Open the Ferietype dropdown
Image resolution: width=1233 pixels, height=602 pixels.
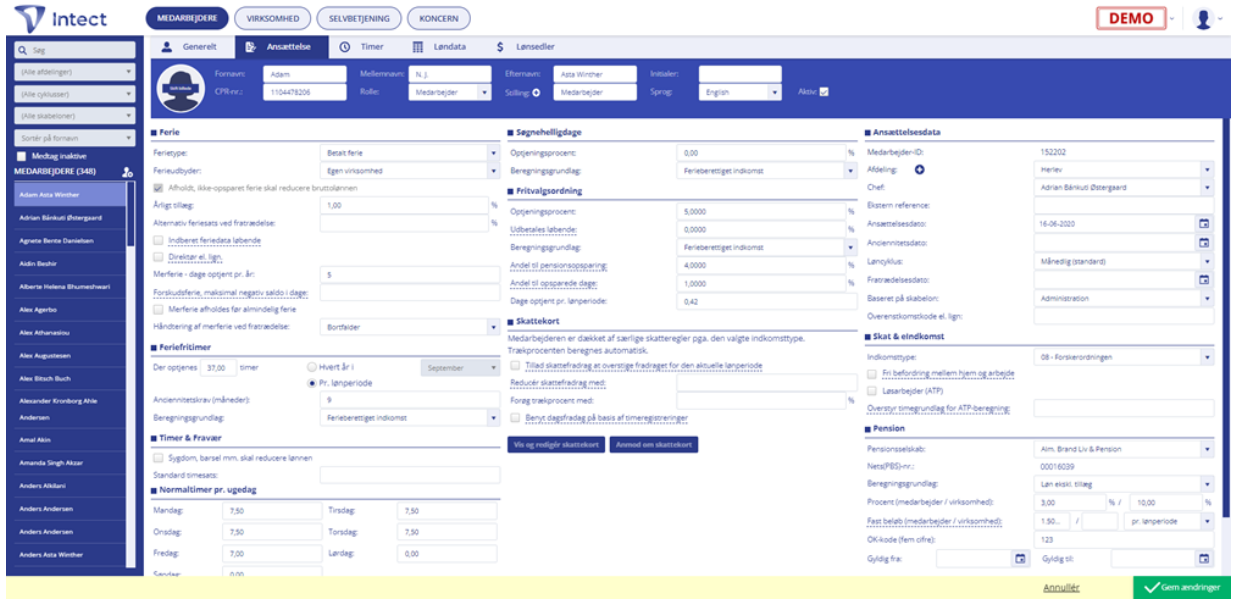click(x=410, y=153)
